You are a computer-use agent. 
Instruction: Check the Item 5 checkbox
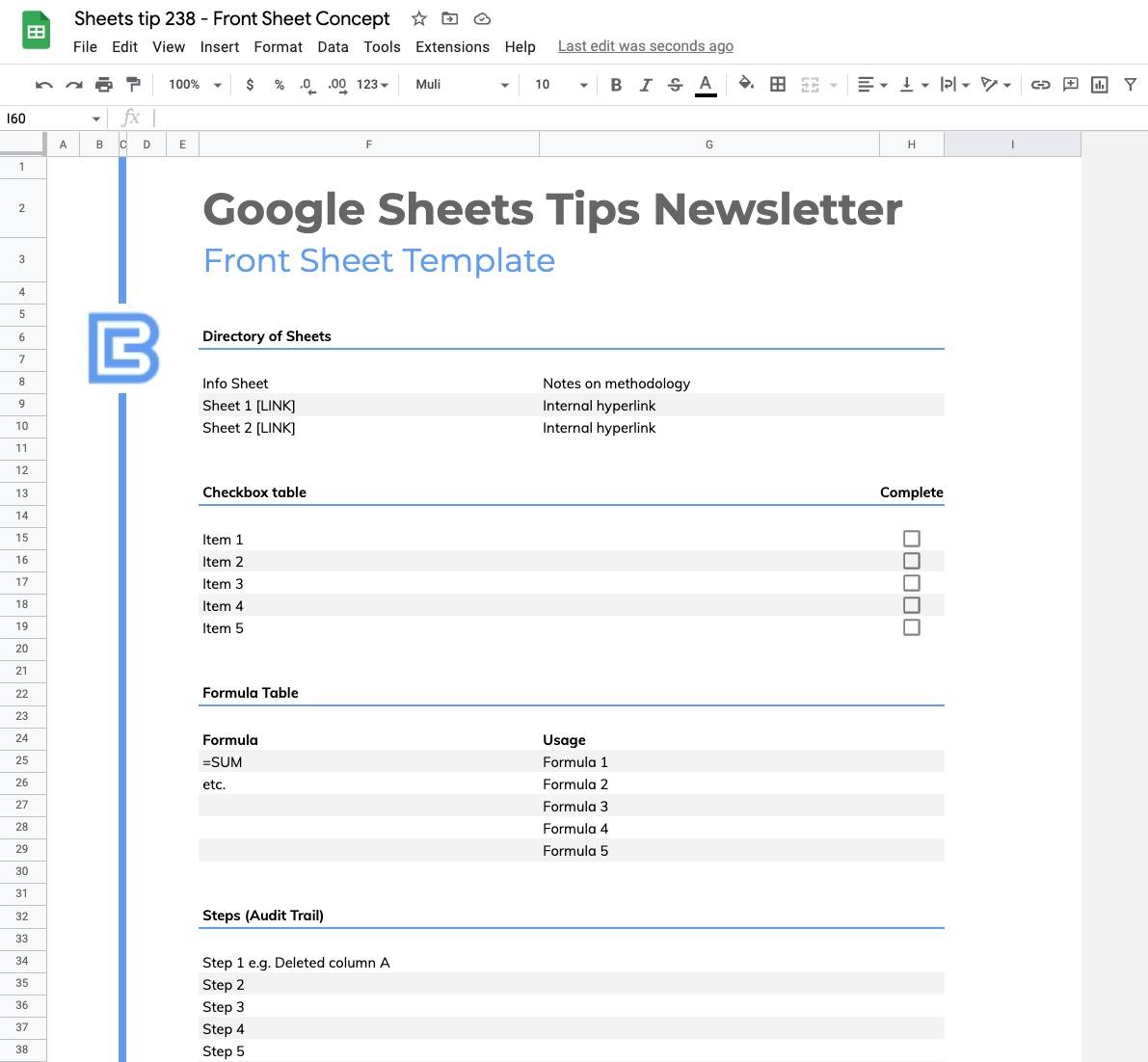tap(912, 627)
